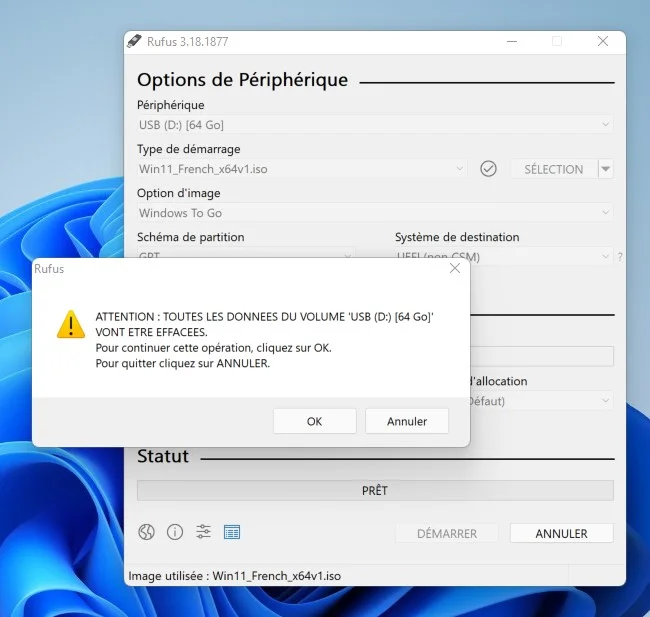This screenshot has height=617, width=650.
Task: Click the ISO checksum checkmark icon
Action: click(488, 169)
